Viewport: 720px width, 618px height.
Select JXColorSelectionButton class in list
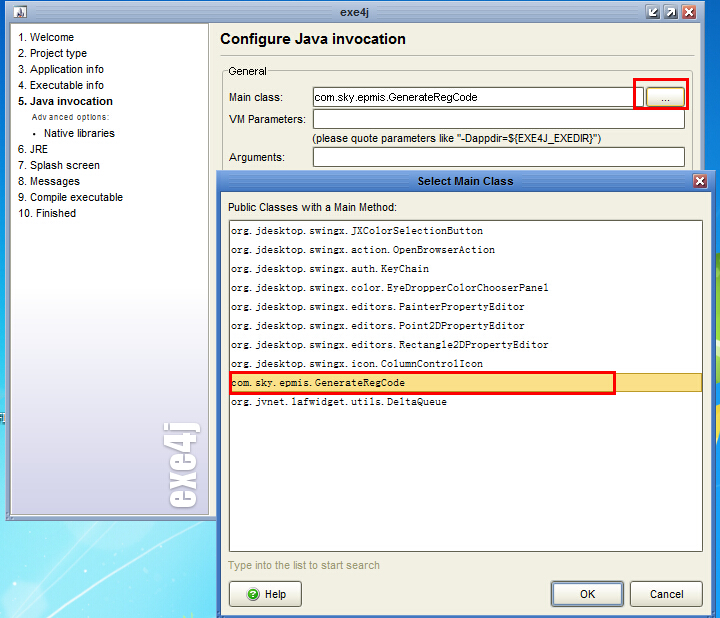pyautogui.click(x=356, y=231)
